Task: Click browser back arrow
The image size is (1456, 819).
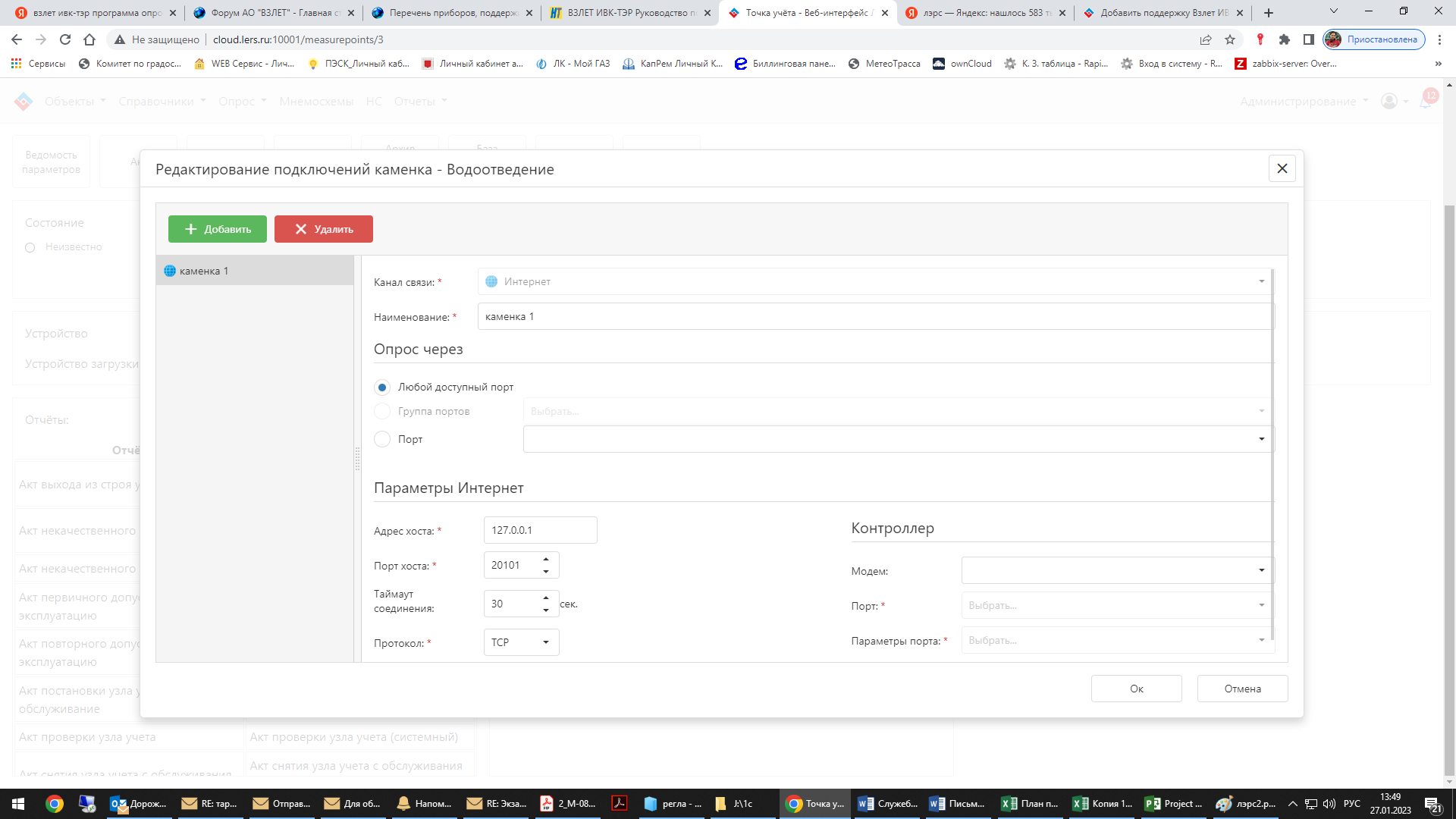Action: 17,39
